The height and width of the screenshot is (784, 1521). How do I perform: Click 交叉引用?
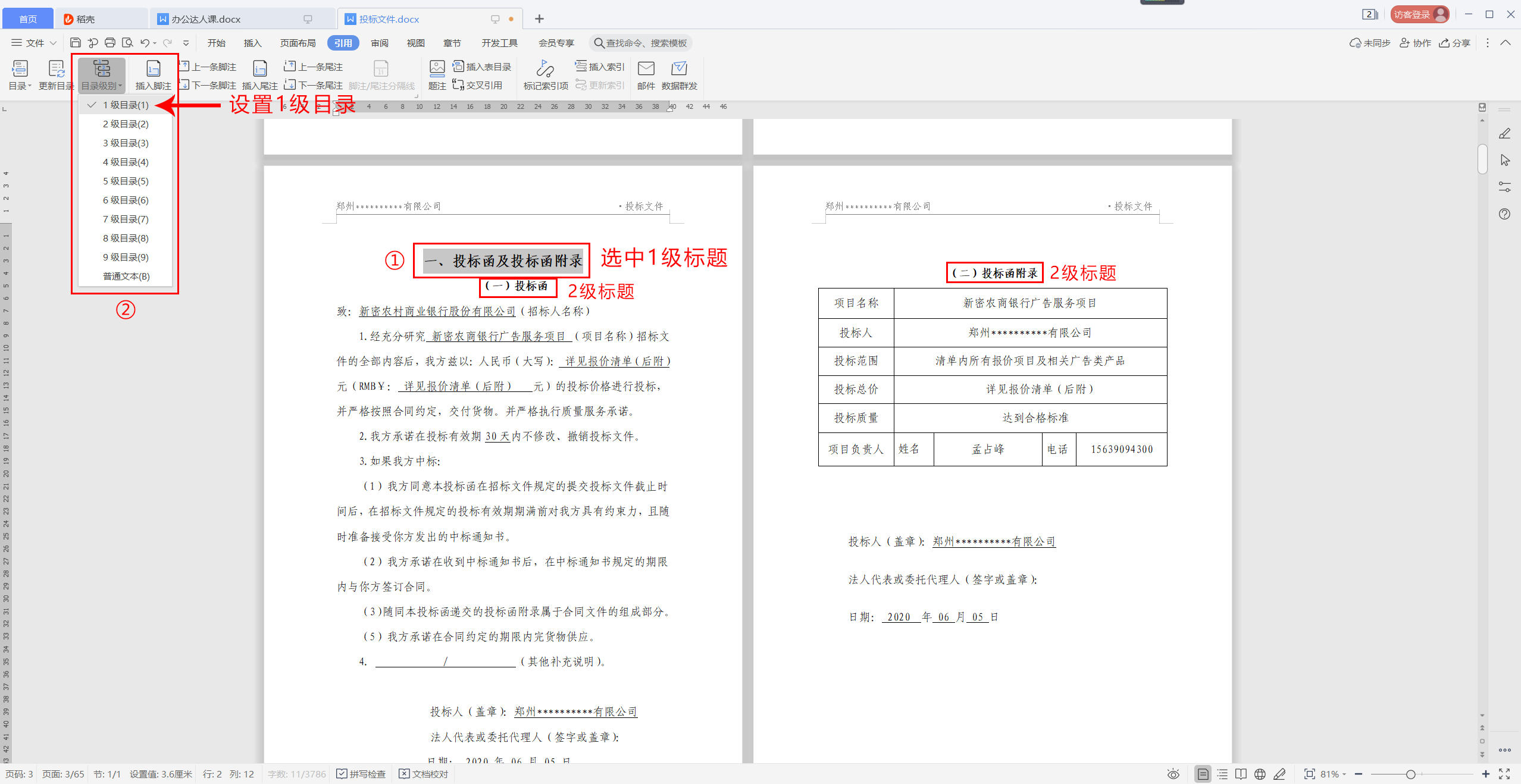pos(477,85)
